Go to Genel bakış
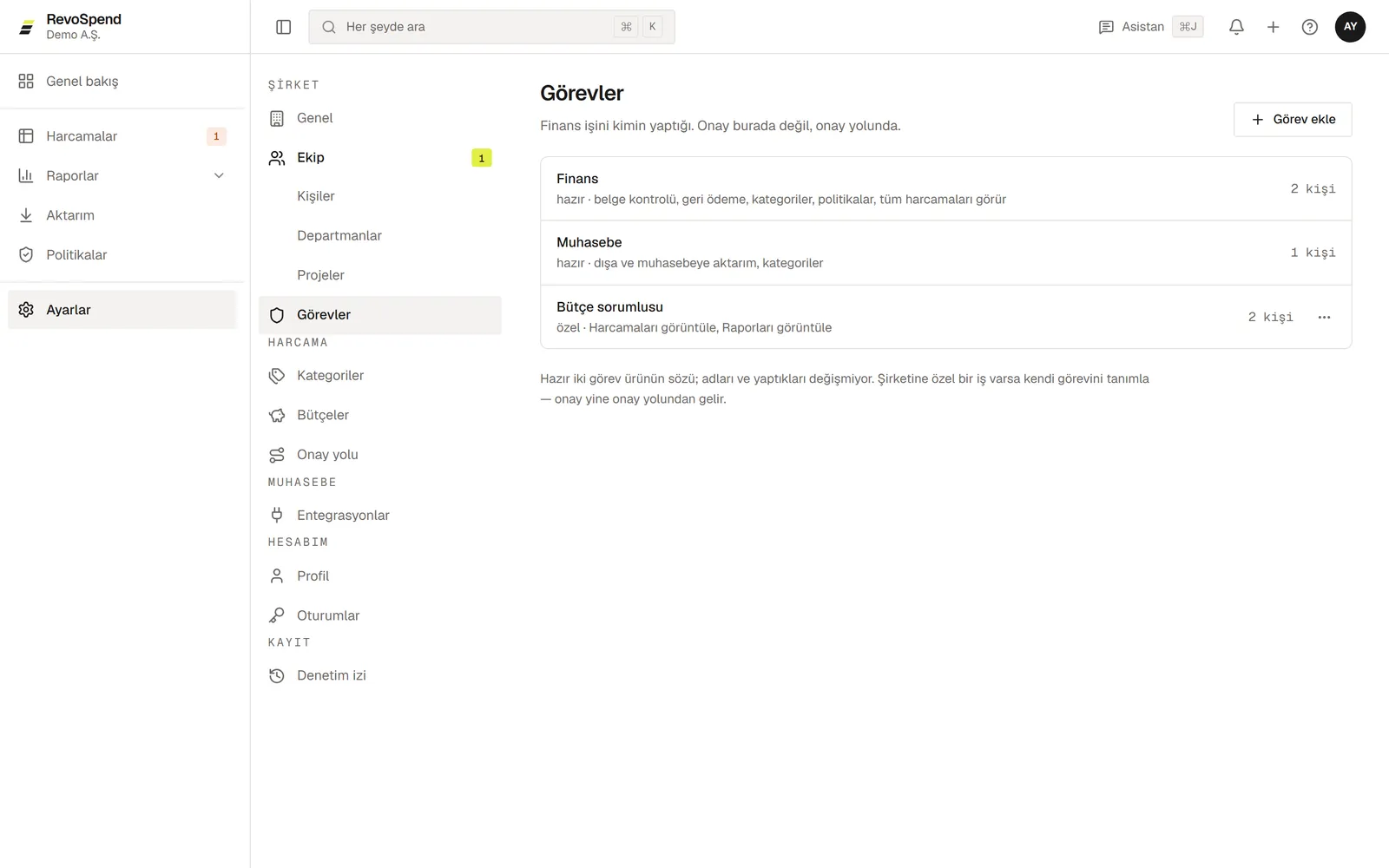Screen dimensions: 1389x868 coord(122,81)
